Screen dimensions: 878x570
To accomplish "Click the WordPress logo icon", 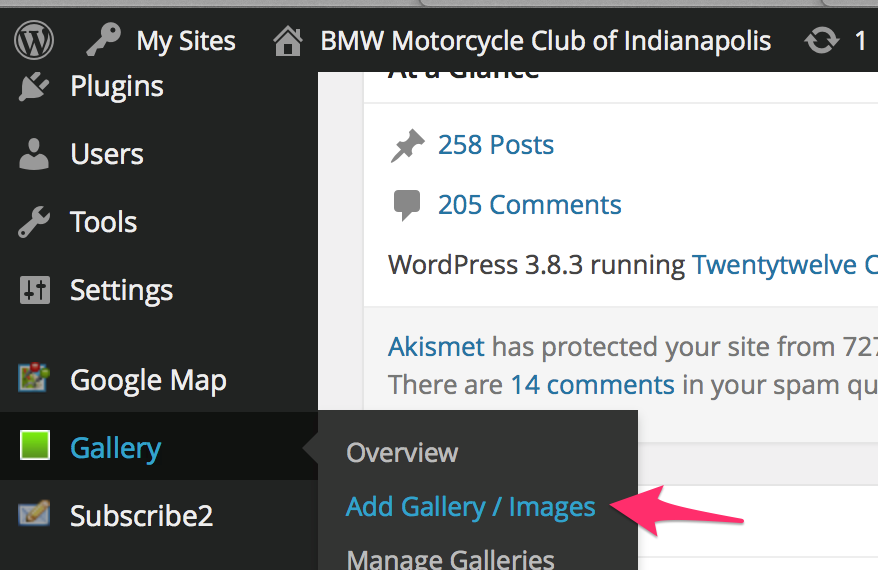I will (34, 40).
